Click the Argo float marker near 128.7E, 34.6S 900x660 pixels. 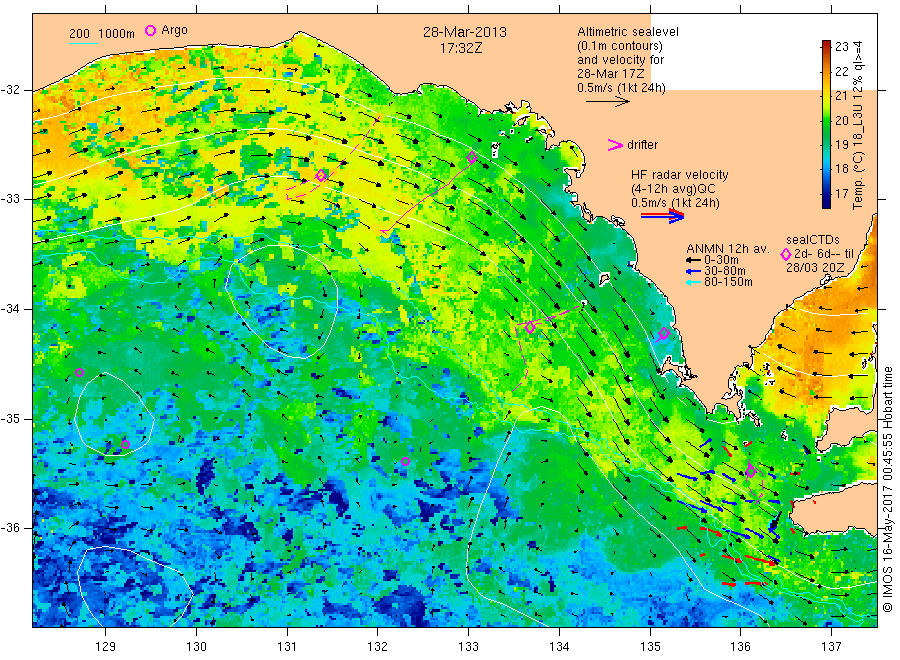coord(79,373)
